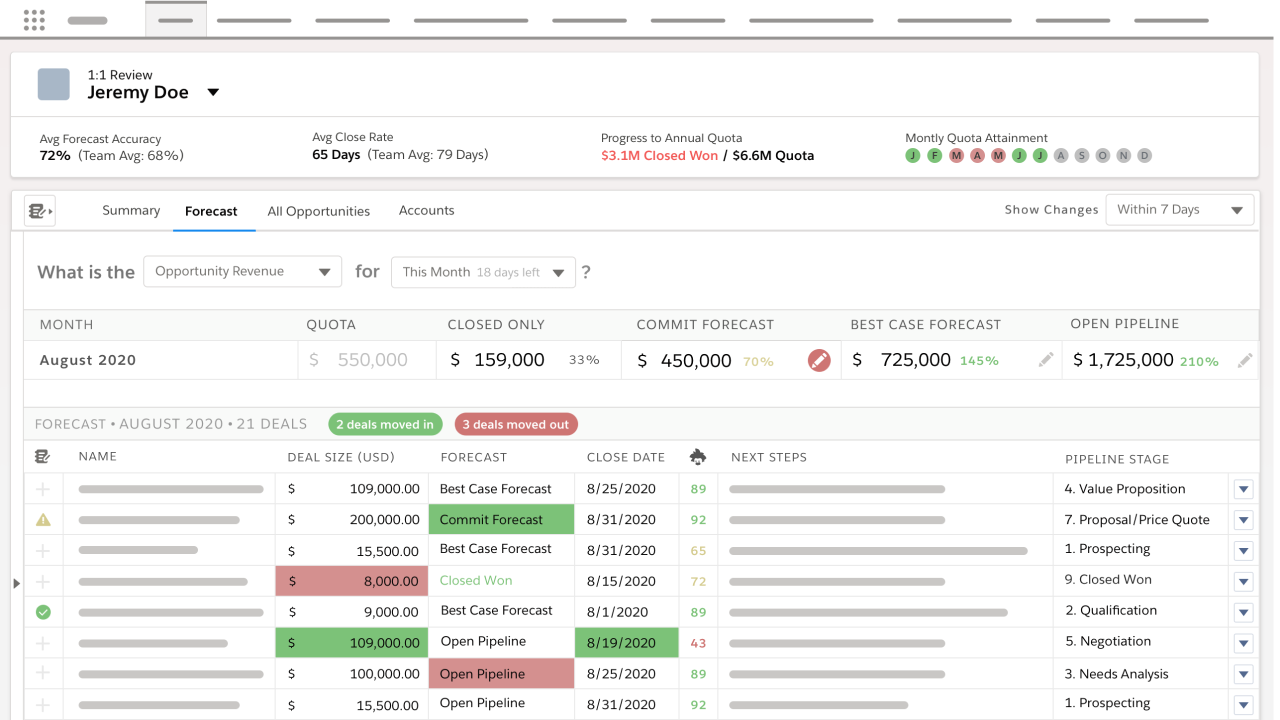Click the 3 deals moved out badge
Screen dimensions: 1280x720
click(x=516, y=424)
